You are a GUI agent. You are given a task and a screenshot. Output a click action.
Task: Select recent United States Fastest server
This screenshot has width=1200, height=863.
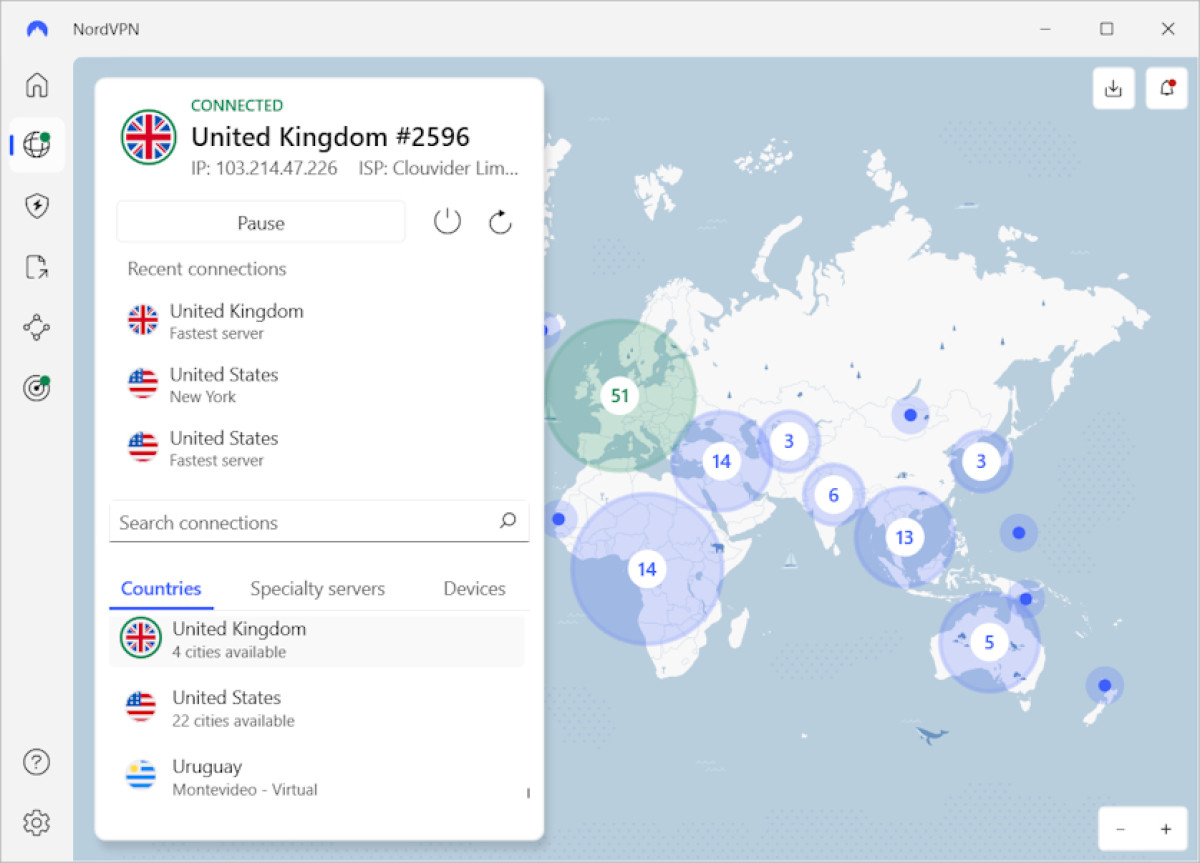[x=319, y=448]
